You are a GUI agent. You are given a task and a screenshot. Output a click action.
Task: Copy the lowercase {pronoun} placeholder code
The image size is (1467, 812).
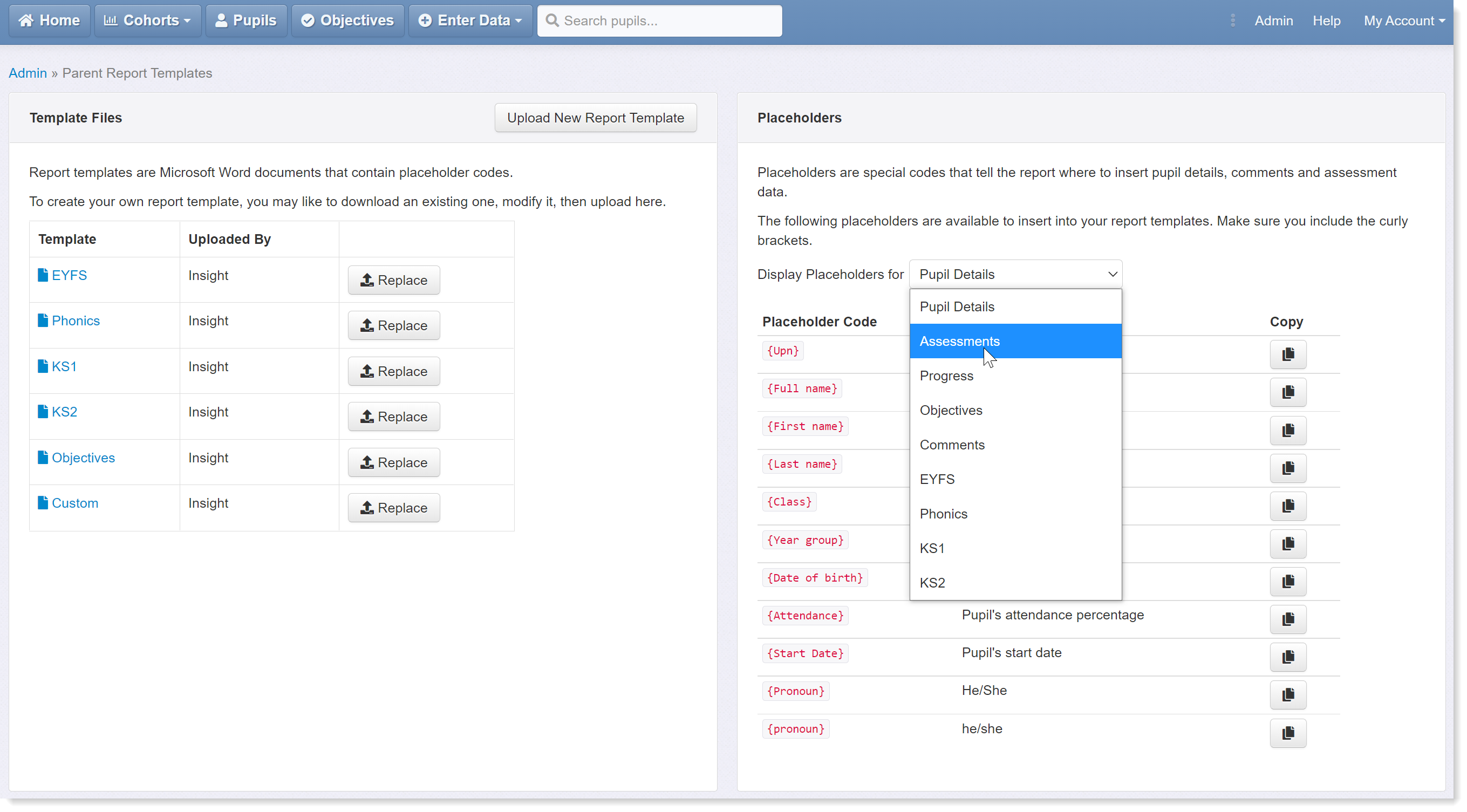click(1288, 733)
